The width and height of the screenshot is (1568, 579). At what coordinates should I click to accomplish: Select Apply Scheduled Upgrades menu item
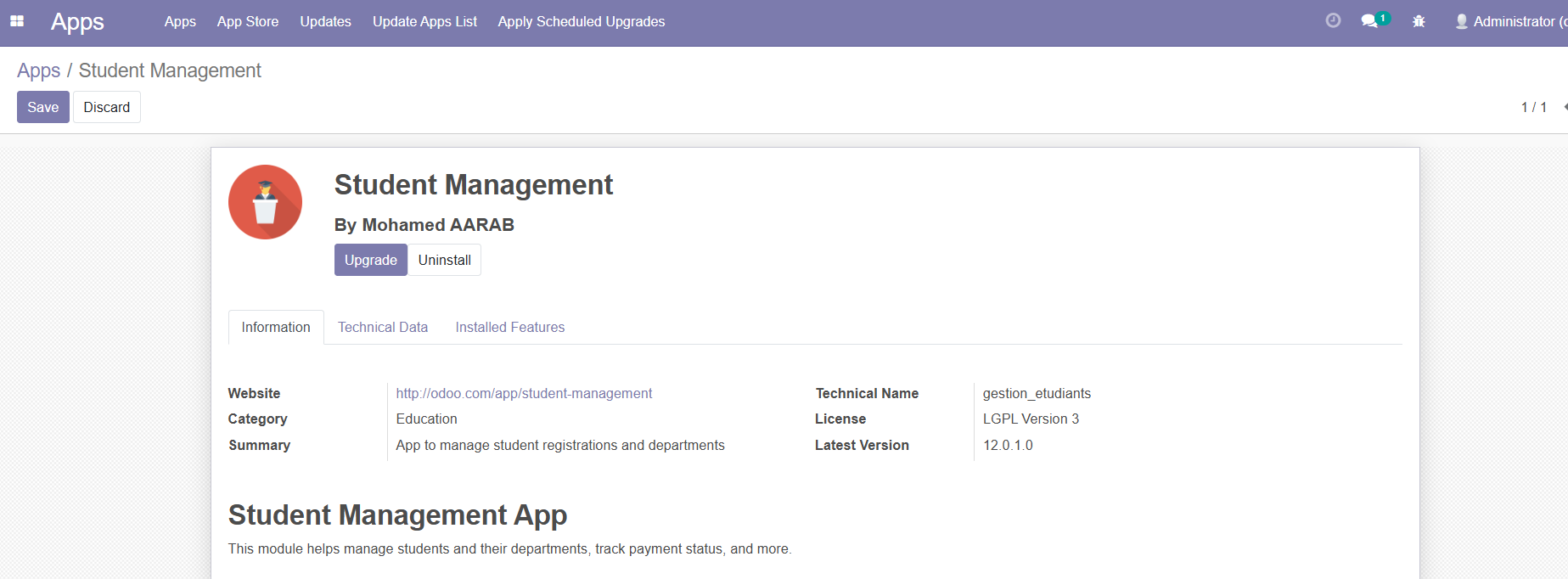[582, 21]
